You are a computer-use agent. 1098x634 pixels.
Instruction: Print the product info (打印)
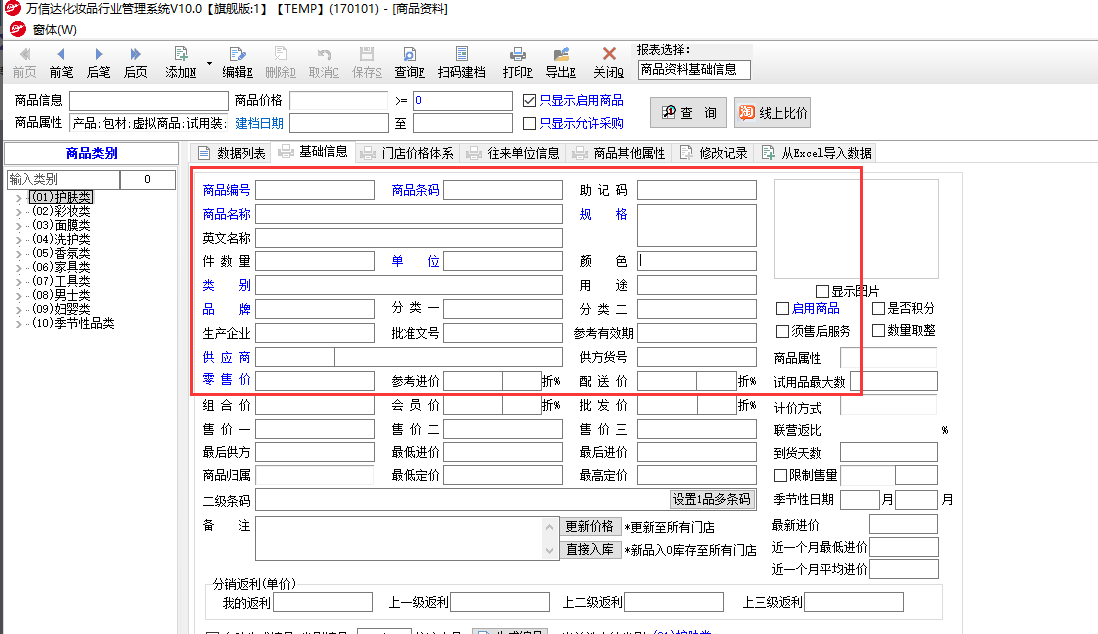tap(517, 63)
